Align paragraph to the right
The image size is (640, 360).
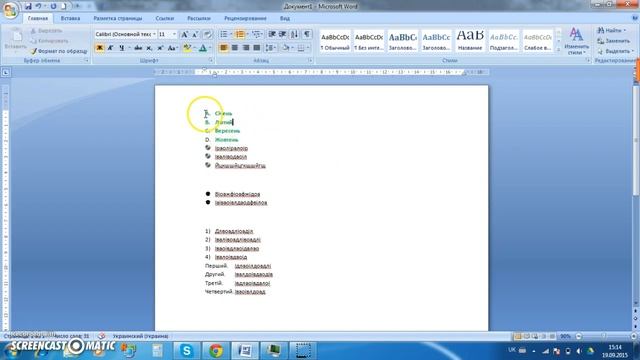(x=246, y=48)
